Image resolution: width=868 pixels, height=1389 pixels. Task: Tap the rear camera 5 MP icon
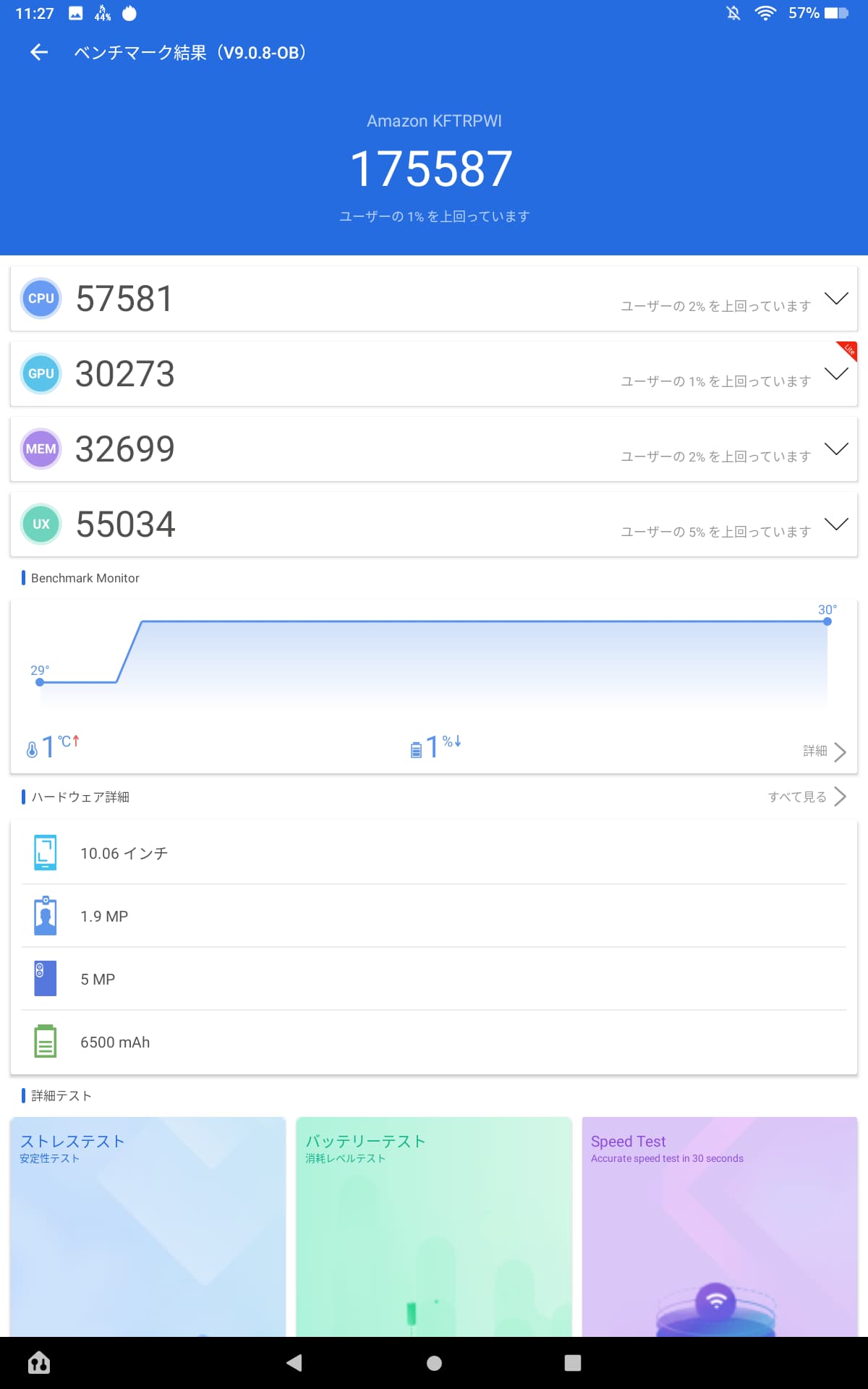tap(46, 979)
